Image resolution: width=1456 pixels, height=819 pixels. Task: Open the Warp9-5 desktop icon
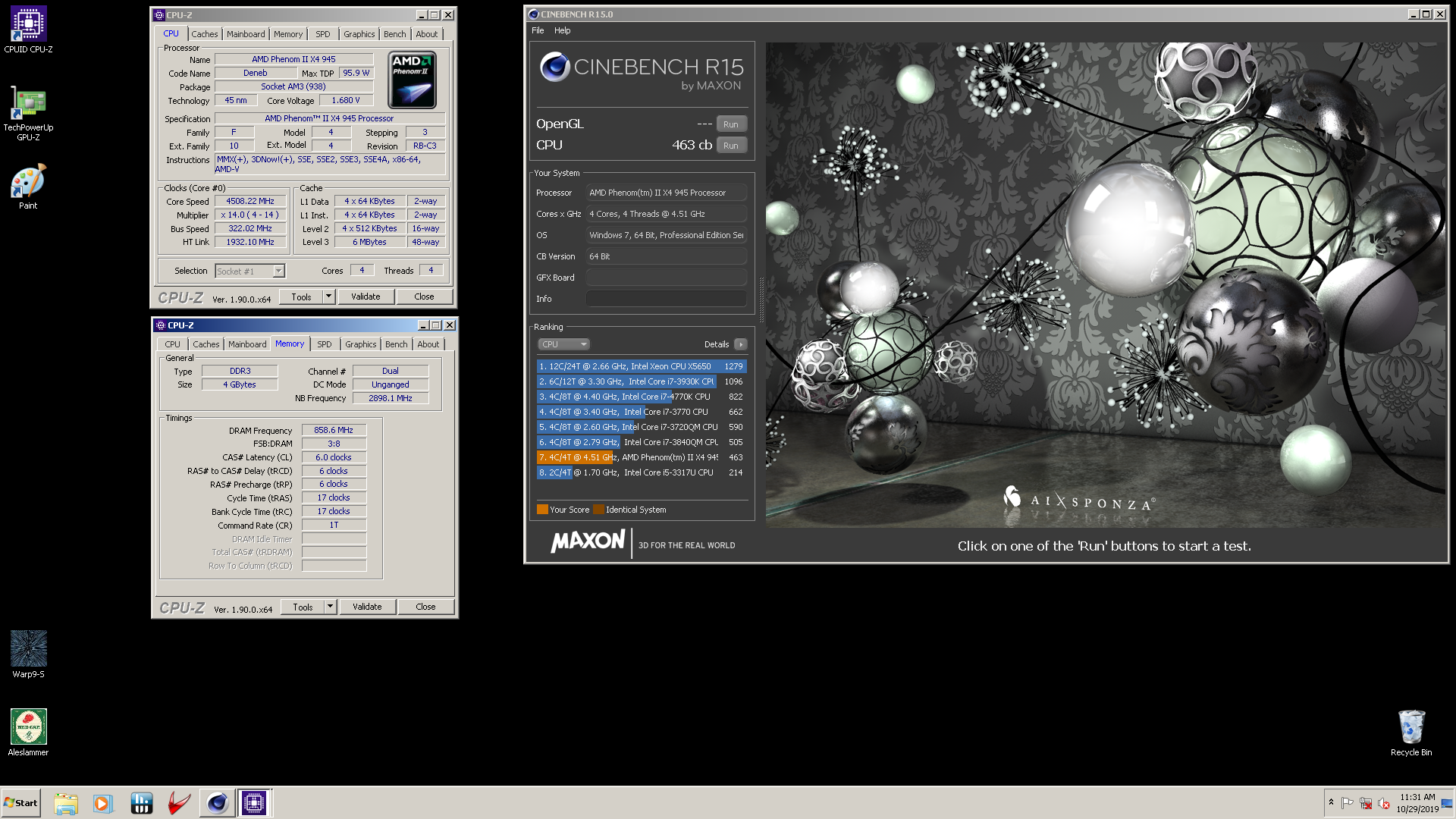tap(28, 654)
